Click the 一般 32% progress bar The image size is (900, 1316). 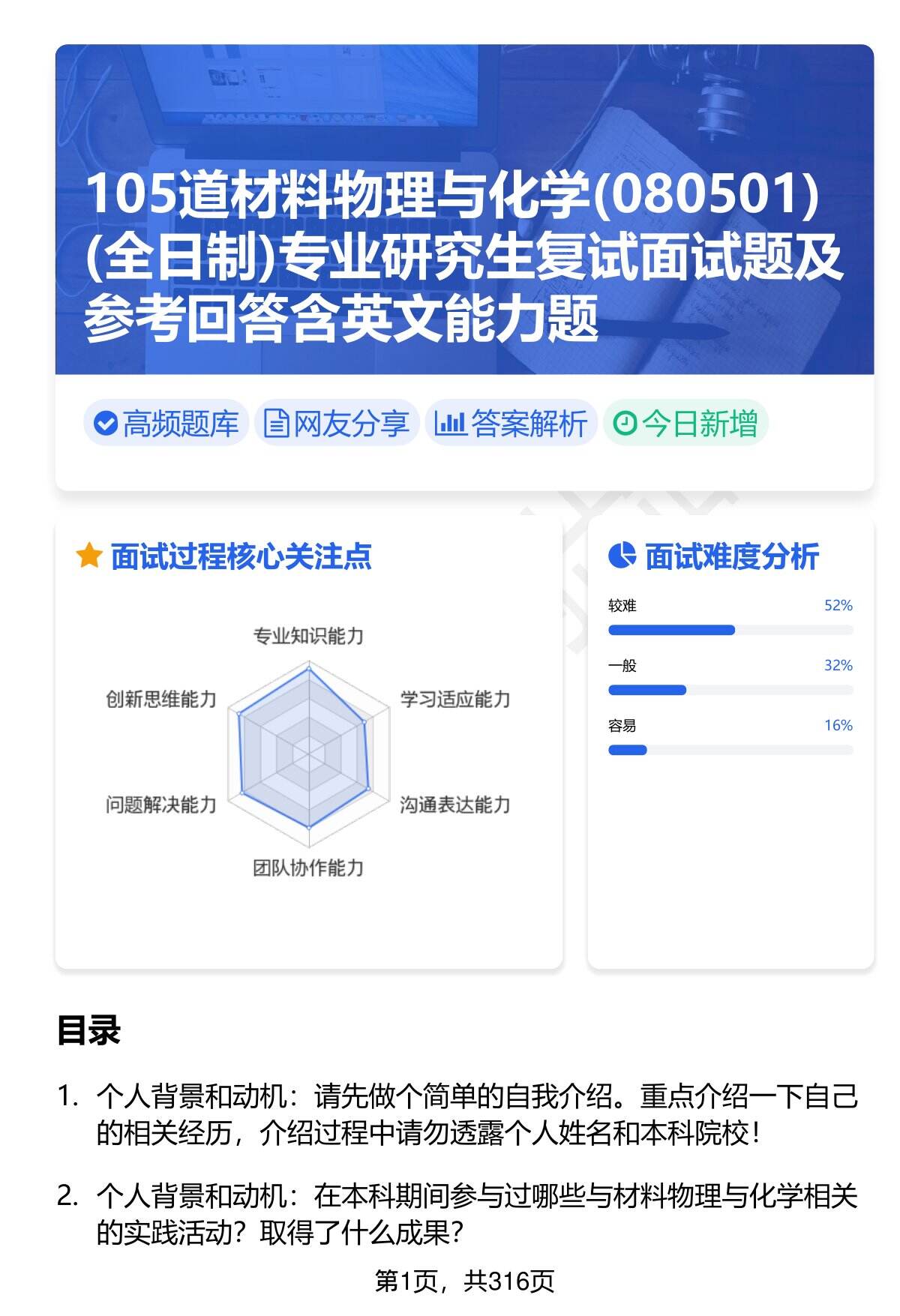pyautogui.click(x=730, y=690)
